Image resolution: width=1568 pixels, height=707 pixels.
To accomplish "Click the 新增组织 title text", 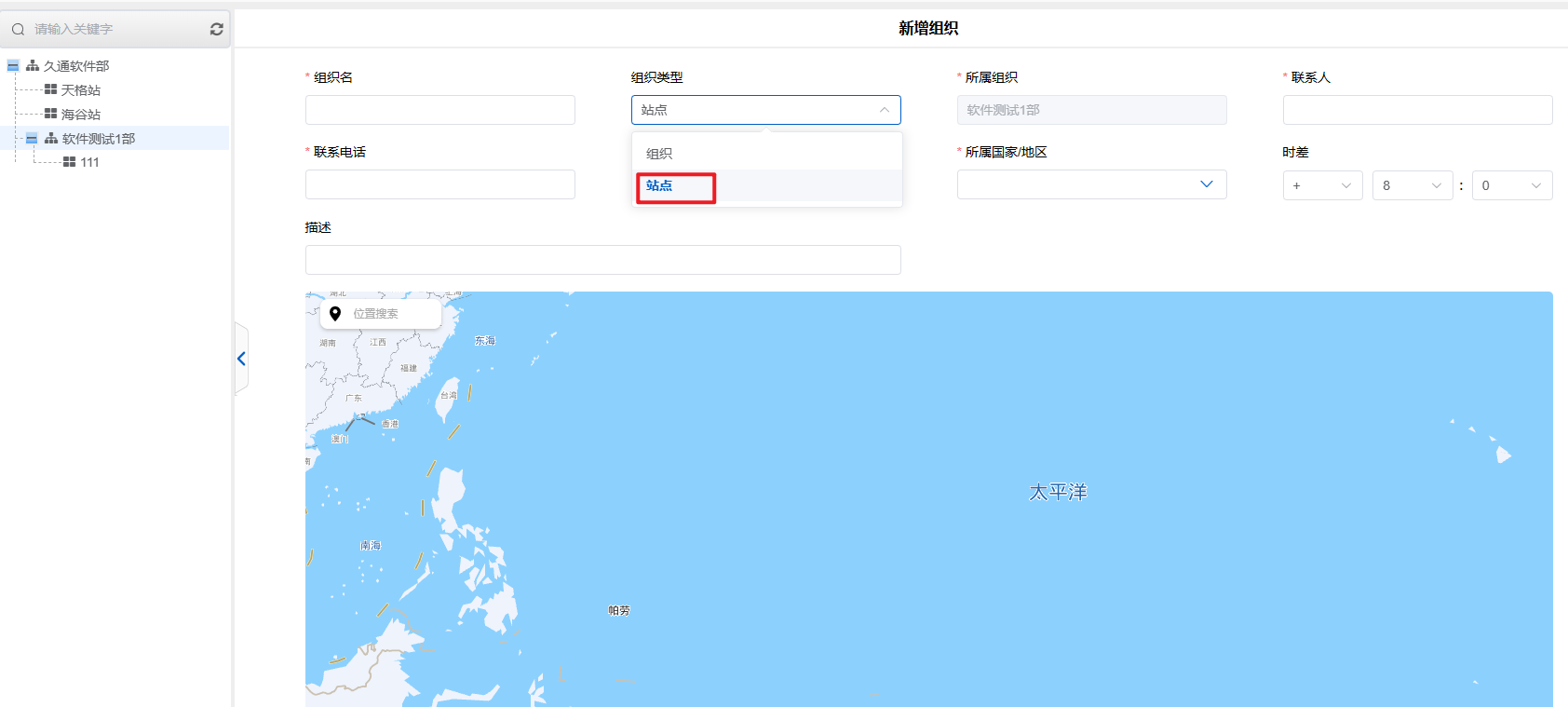I will (x=928, y=28).
